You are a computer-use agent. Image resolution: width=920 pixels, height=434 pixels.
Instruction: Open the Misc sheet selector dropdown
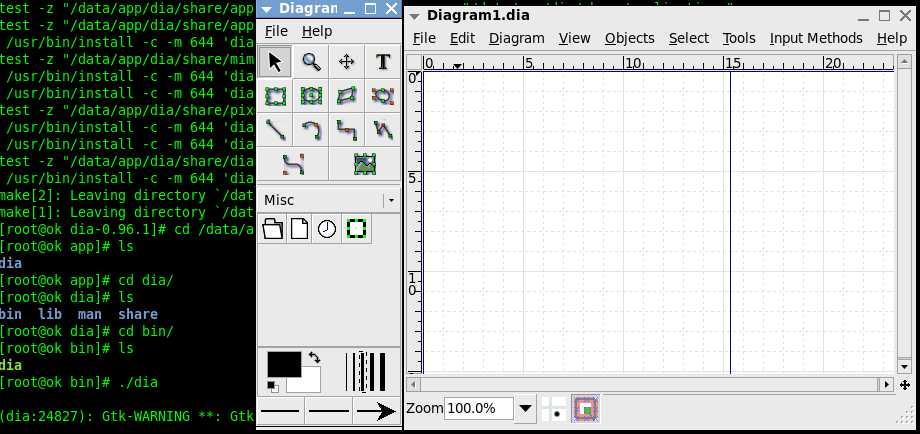pos(391,201)
